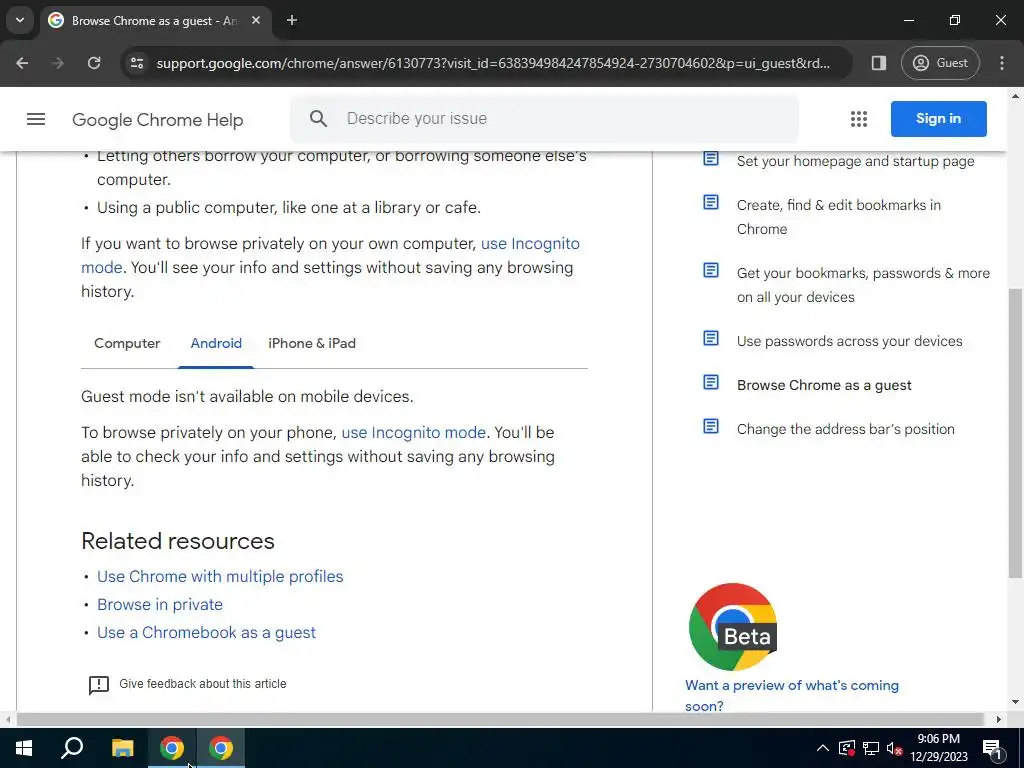
Task: Open Use Chrome with multiple profiles link
Action: pyautogui.click(x=220, y=577)
